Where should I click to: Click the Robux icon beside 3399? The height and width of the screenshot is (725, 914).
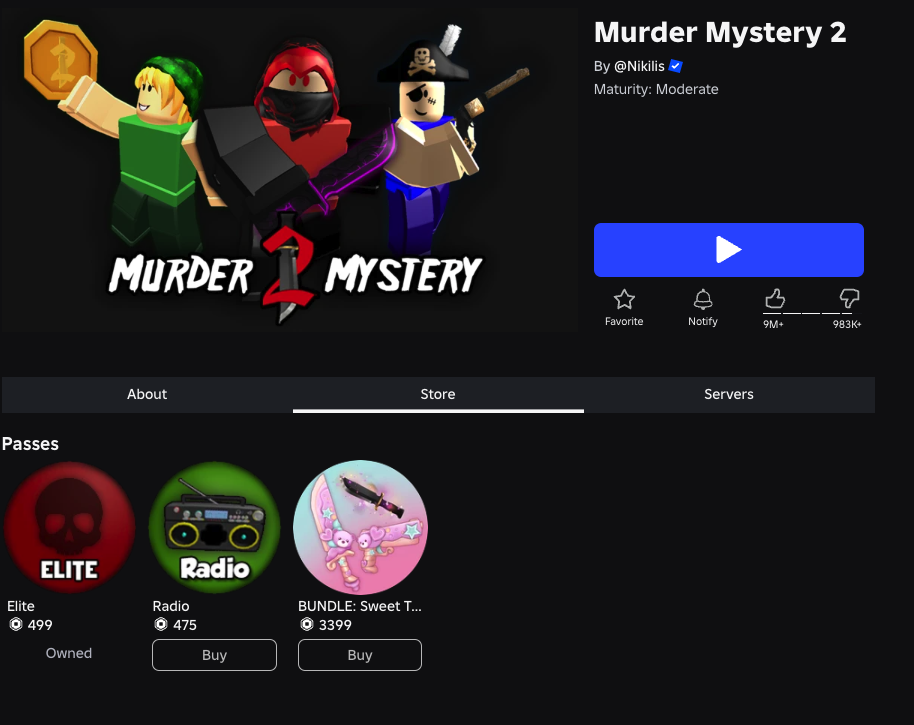coord(307,625)
